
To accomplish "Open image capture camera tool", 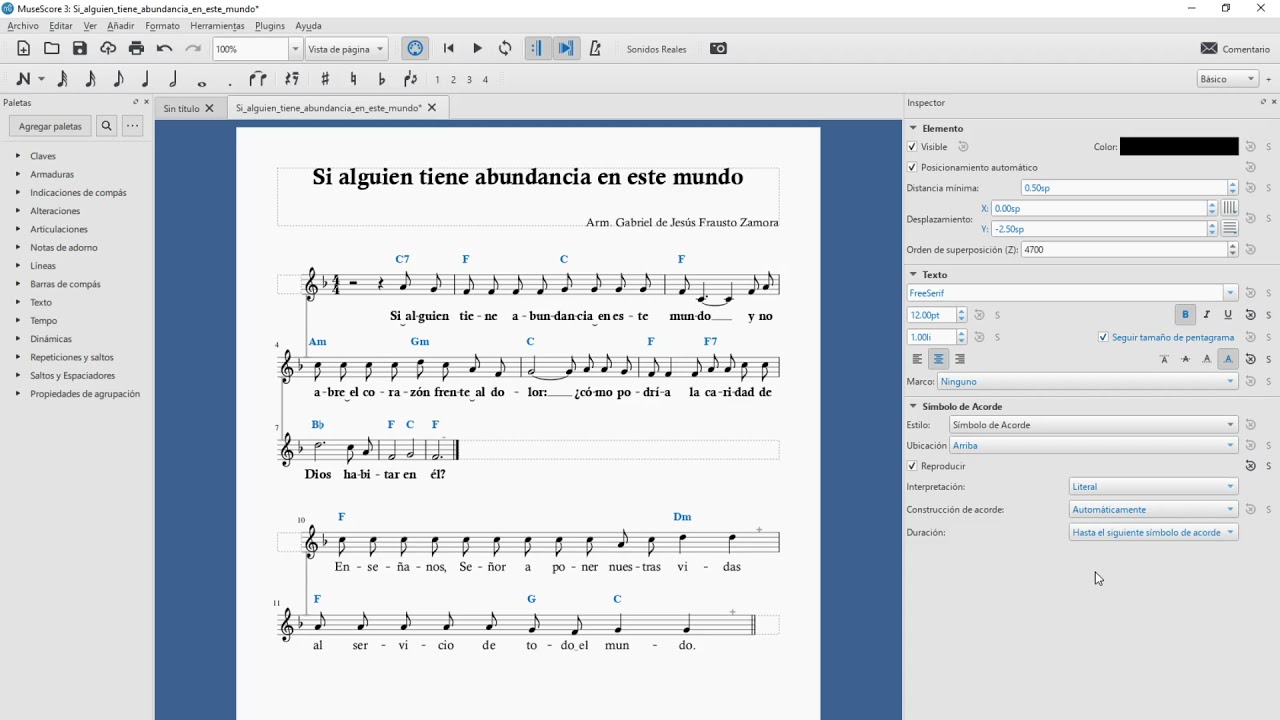I will pos(718,48).
